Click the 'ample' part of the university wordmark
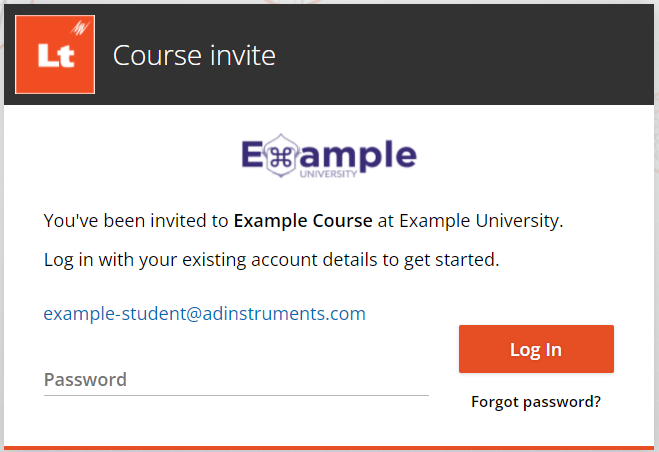The image size is (659, 452). pyautogui.click(x=358, y=156)
